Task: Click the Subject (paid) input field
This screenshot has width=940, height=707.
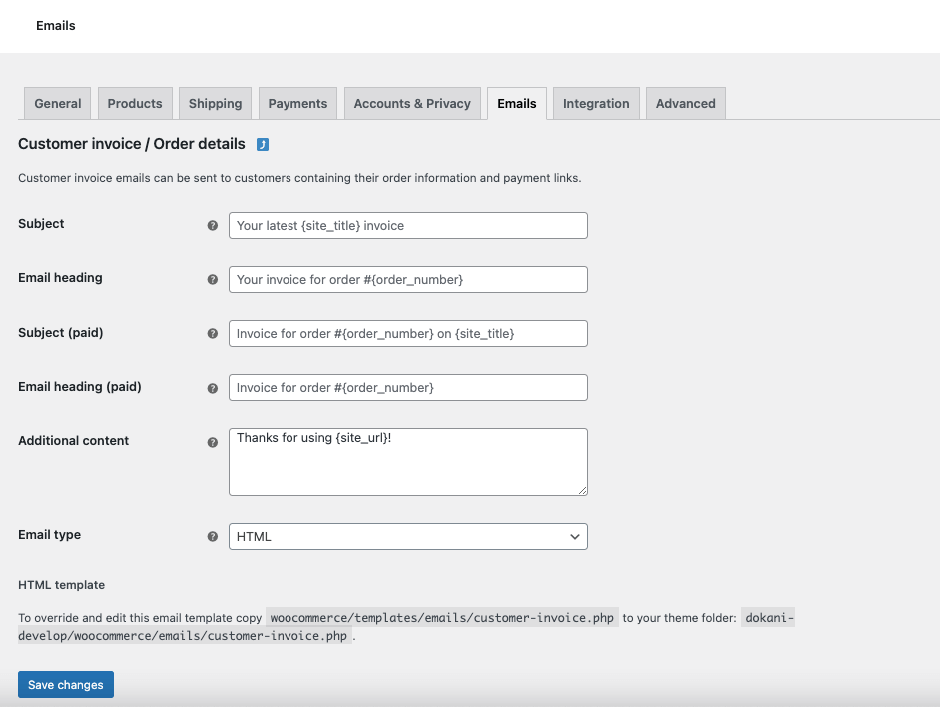Action: tap(408, 334)
